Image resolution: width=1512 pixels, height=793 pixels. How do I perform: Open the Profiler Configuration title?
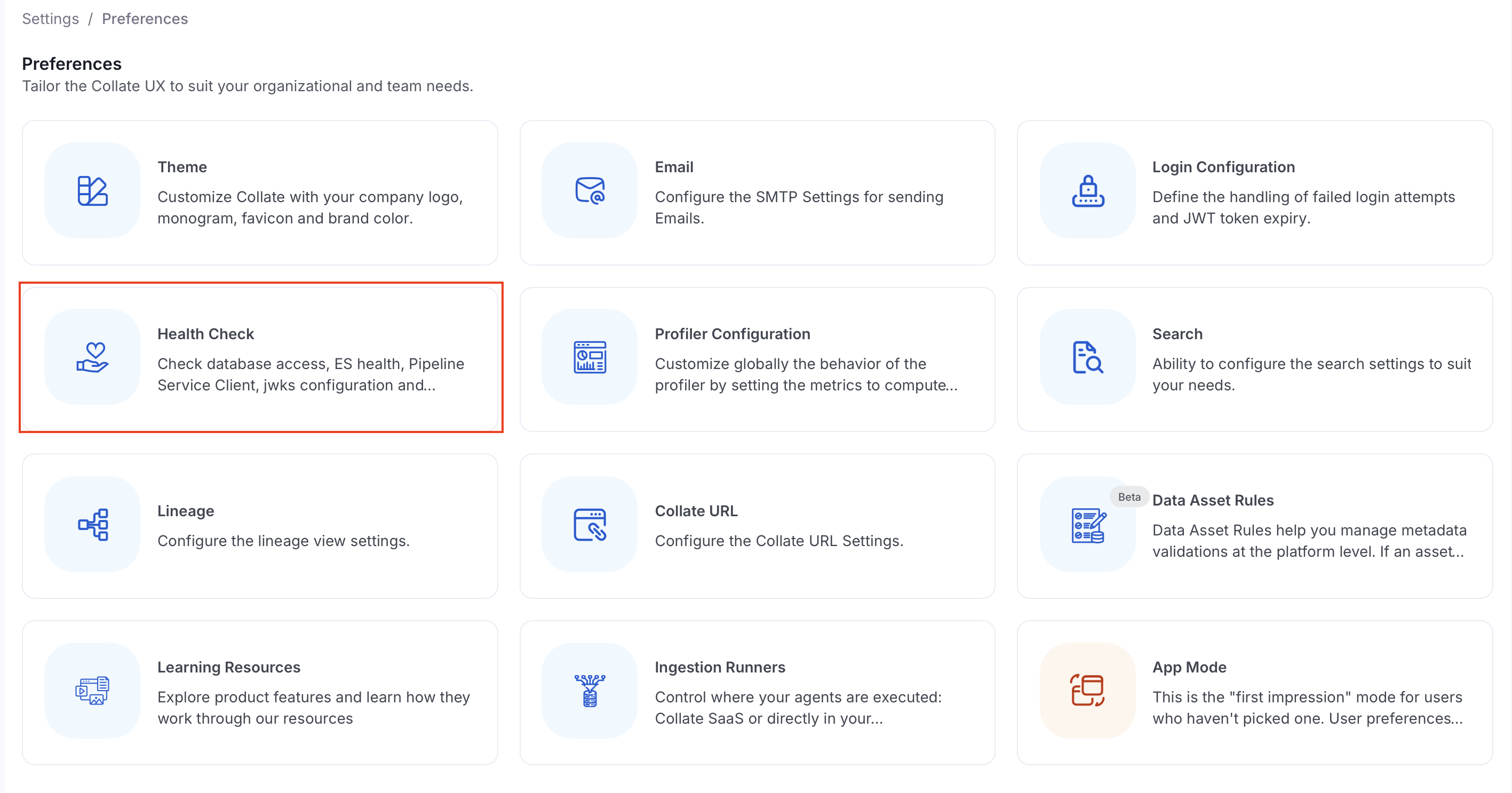pyautogui.click(x=733, y=334)
